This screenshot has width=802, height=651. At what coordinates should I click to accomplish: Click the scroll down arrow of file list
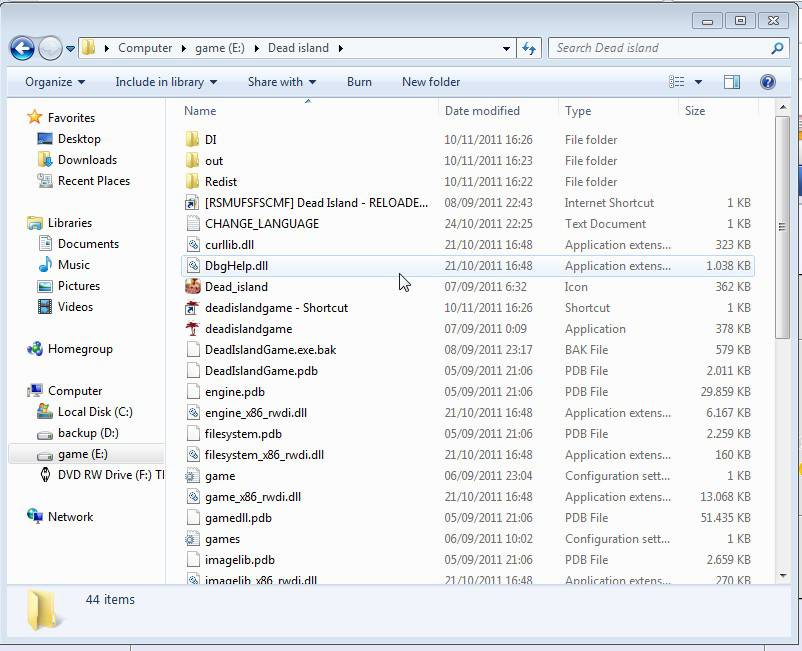coord(783,576)
